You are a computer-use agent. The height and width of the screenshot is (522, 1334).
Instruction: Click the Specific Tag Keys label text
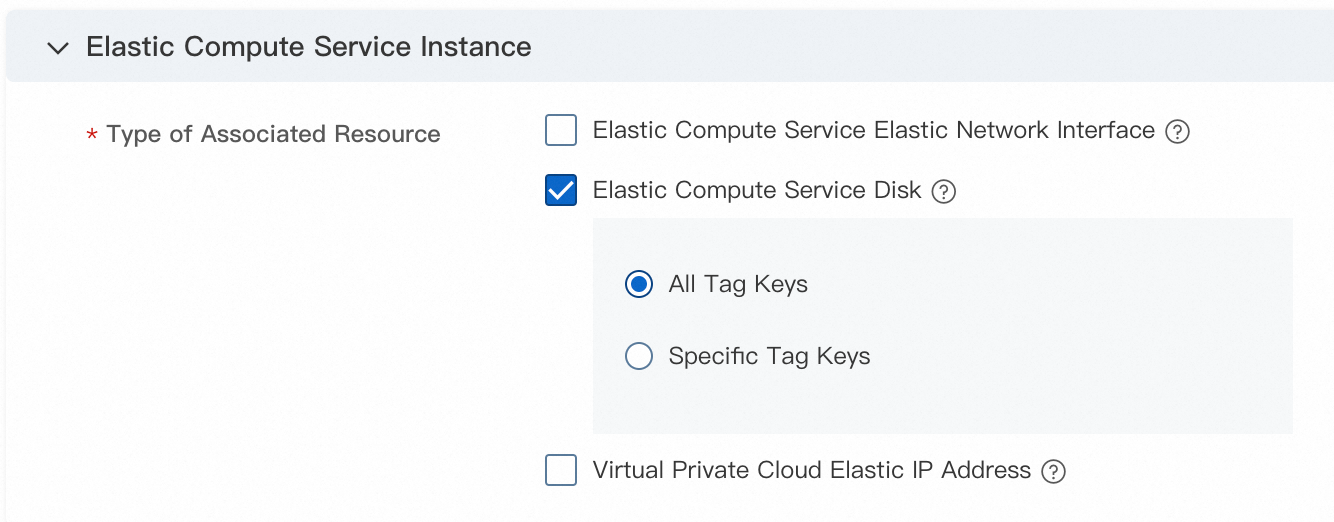[x=769, y=357]
